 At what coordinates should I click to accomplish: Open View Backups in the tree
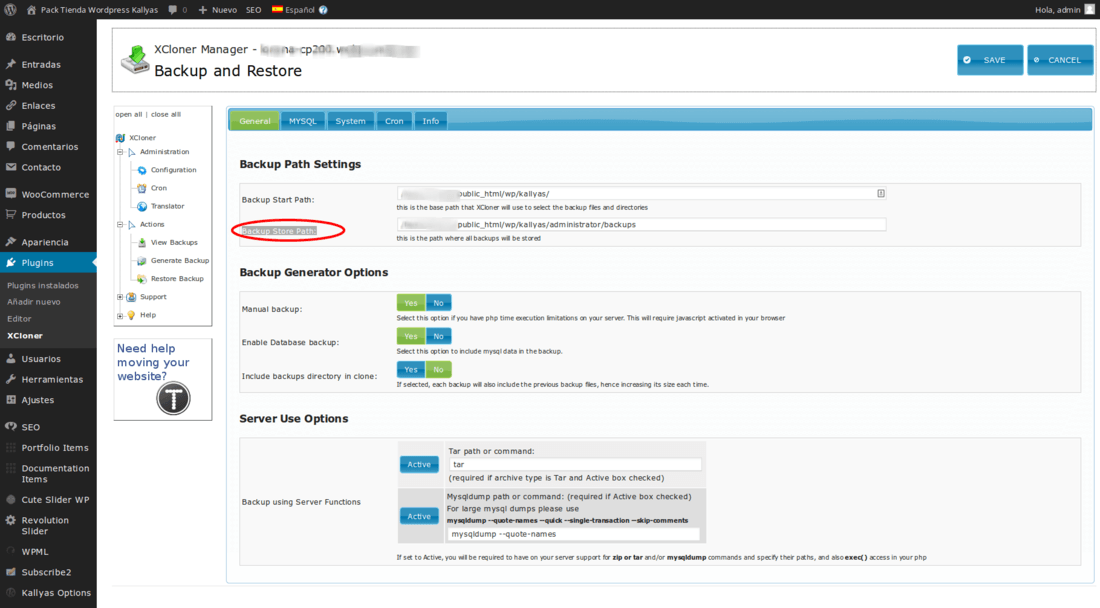(174, 243)
